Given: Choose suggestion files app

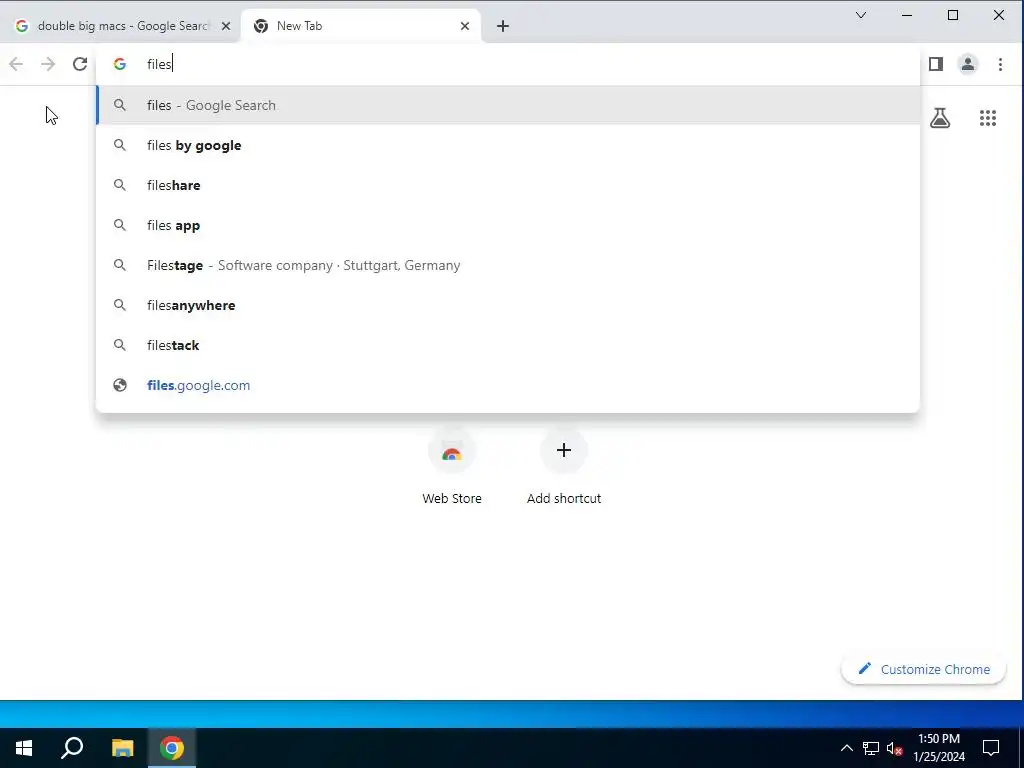Looking at the screenshot, I should pyautogui.click(x=507, y=225).
